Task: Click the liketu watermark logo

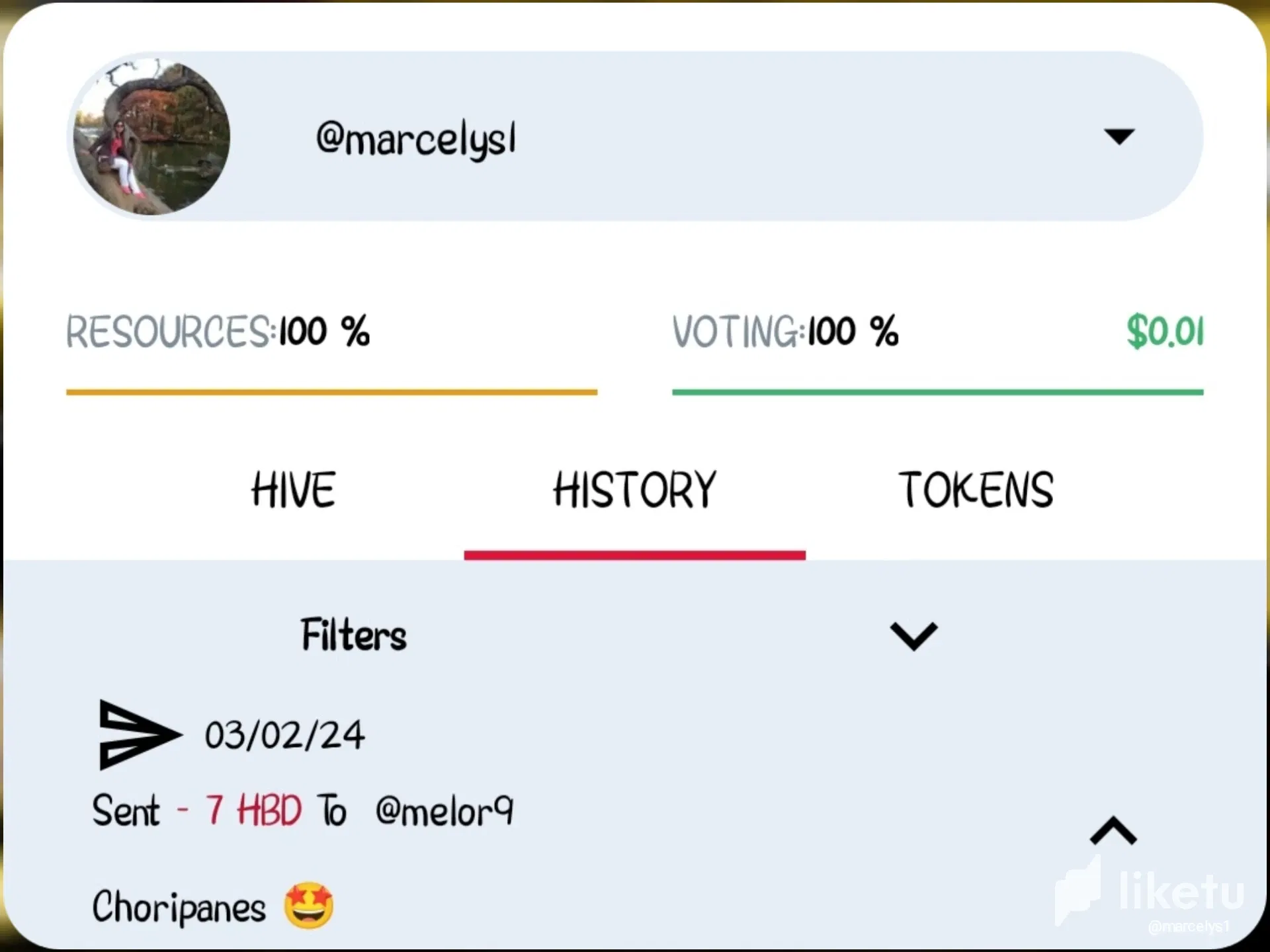Action: tap(1150, 892)
